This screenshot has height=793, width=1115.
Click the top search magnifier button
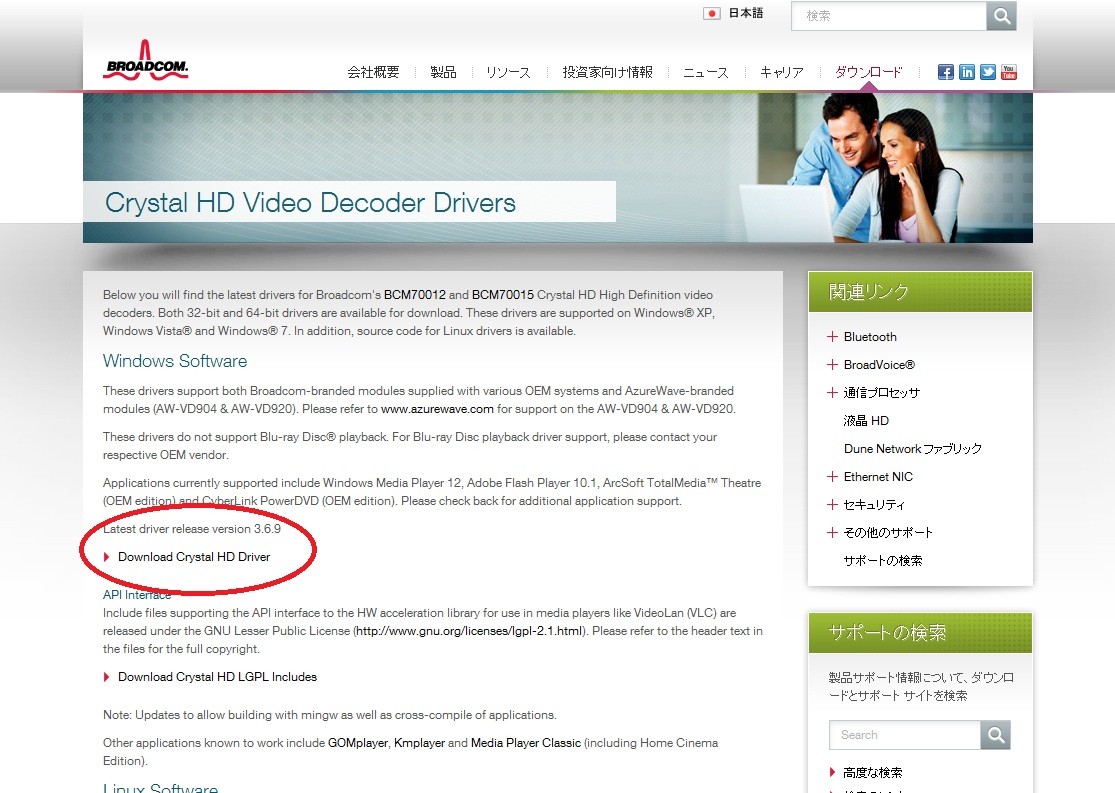tap(1001, 16)
